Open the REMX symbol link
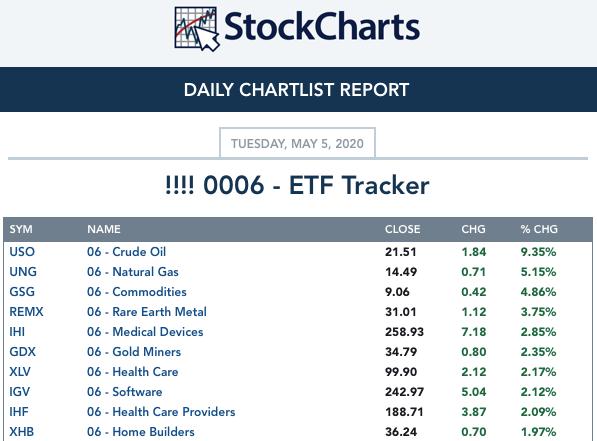Screen dimensions: 597x441 click(x=26, y=312)
